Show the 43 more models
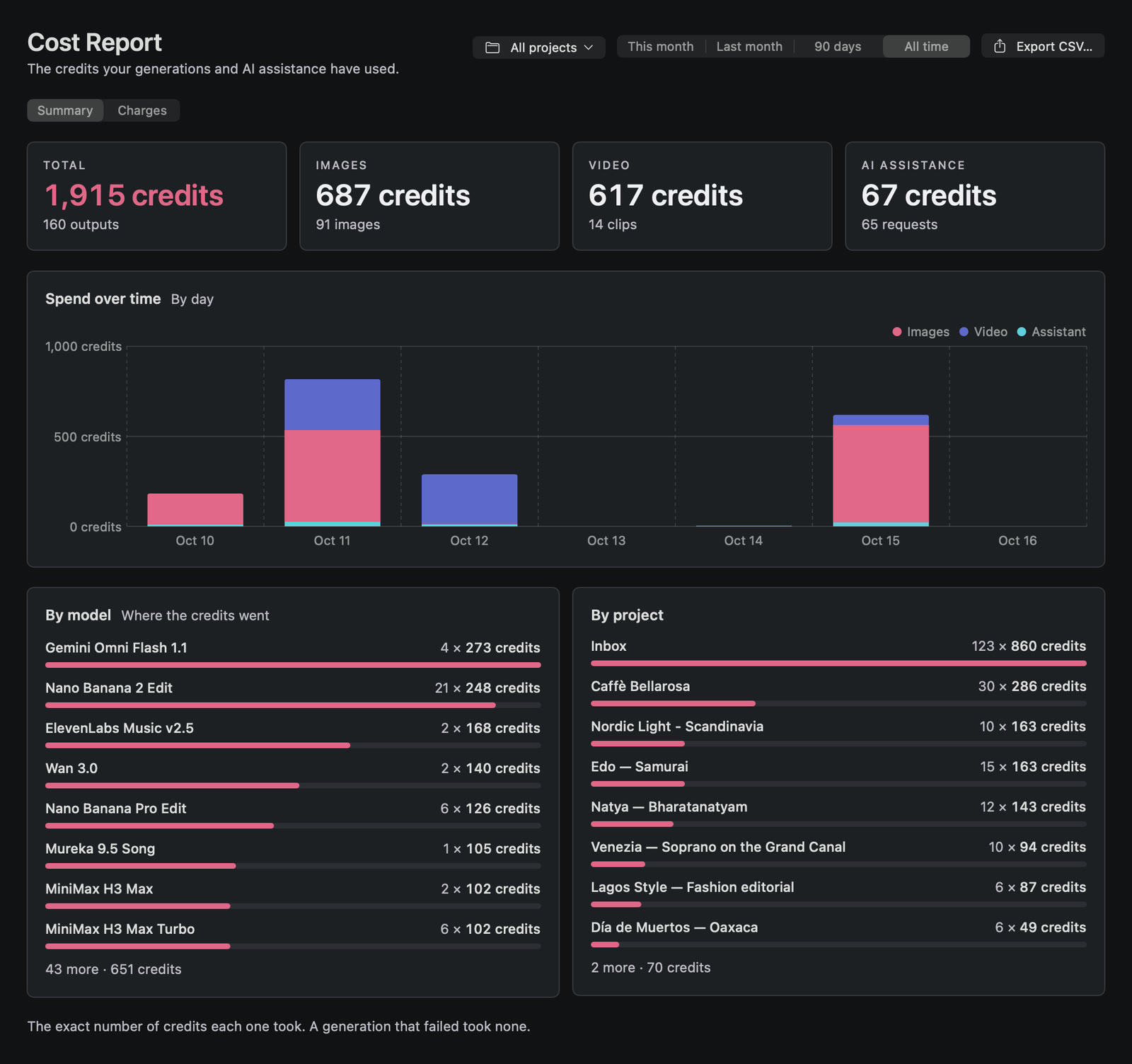This screenshot has width=1132, height=1064. 113,969
